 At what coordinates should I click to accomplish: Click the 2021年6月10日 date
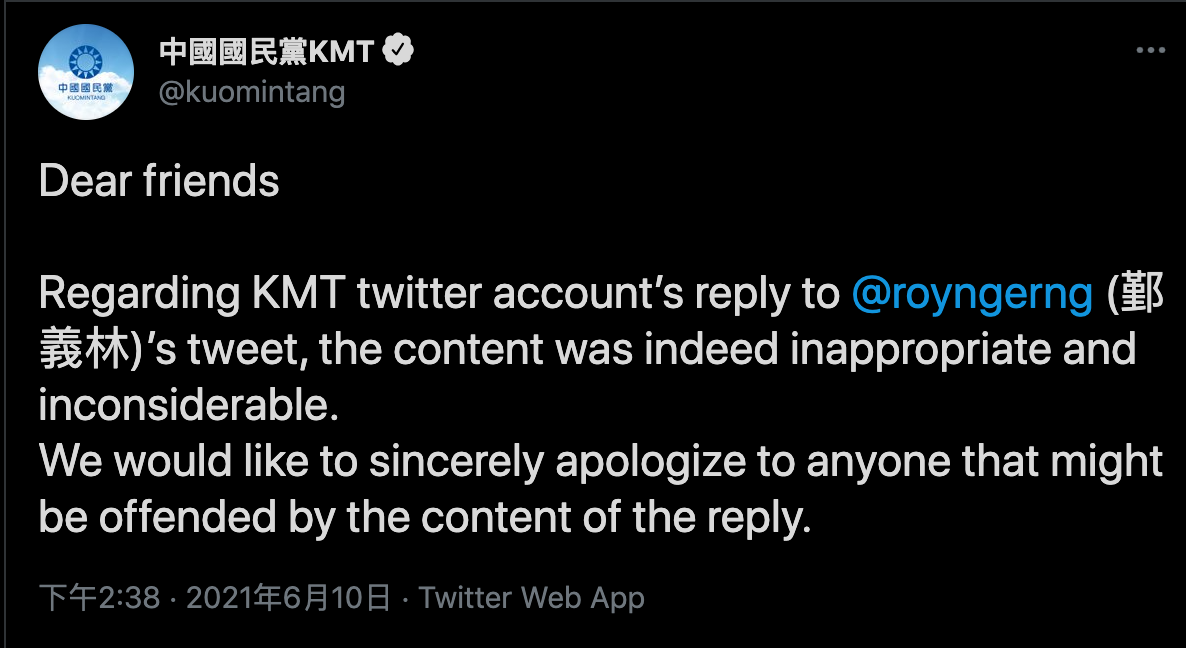coord(288,598)
